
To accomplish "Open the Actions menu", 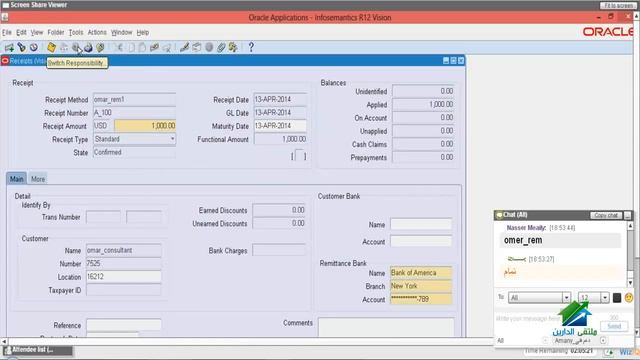I will point(97,32).
